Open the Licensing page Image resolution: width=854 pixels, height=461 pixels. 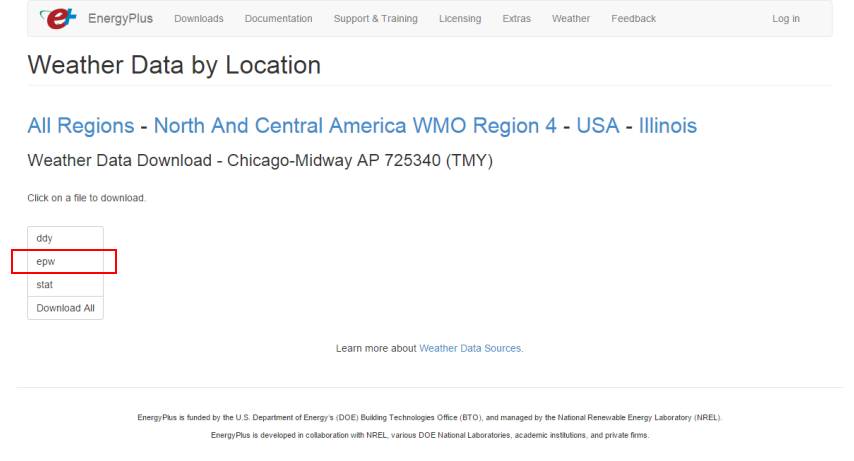(460, 19)
